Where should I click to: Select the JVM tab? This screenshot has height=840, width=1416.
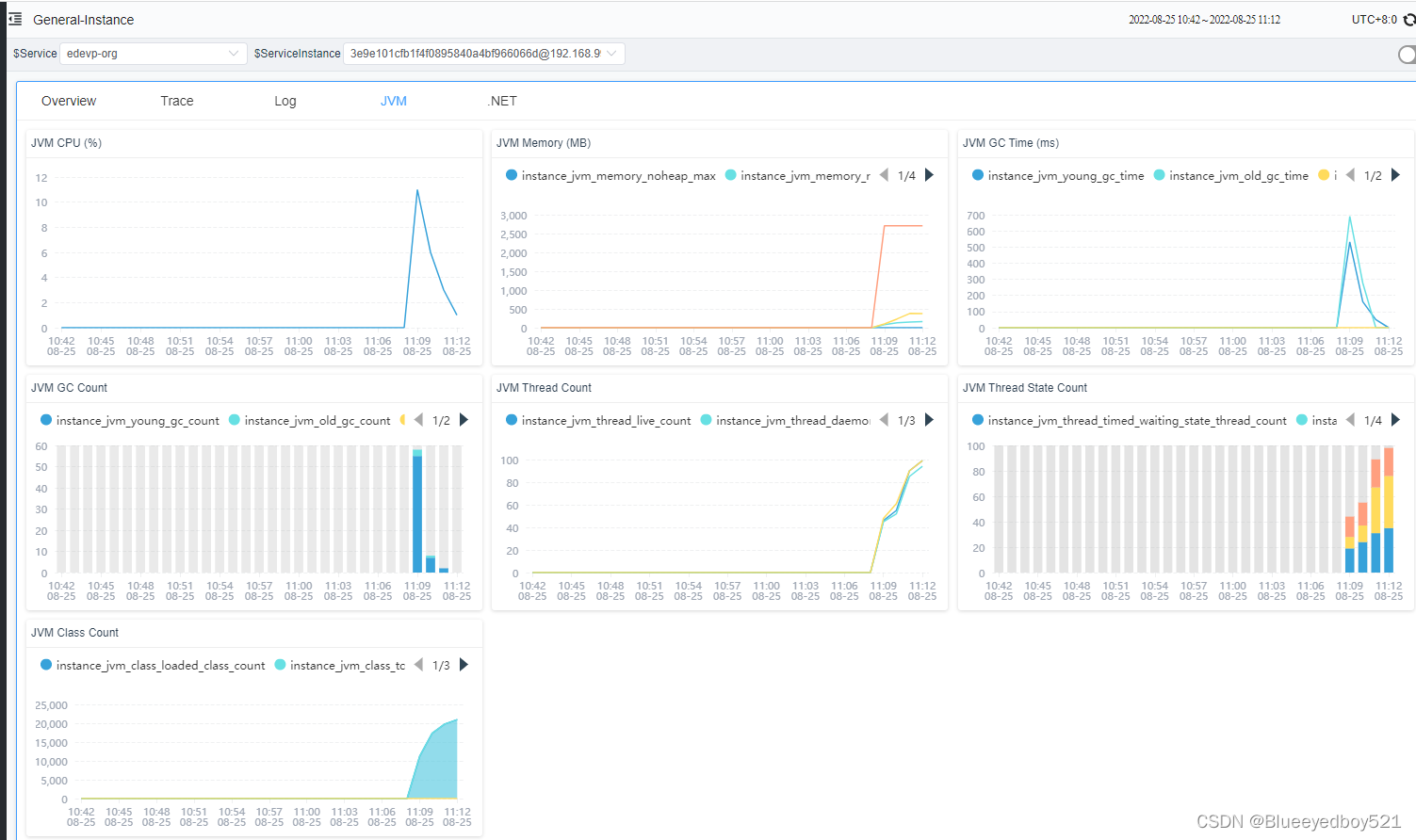(394, 101)
